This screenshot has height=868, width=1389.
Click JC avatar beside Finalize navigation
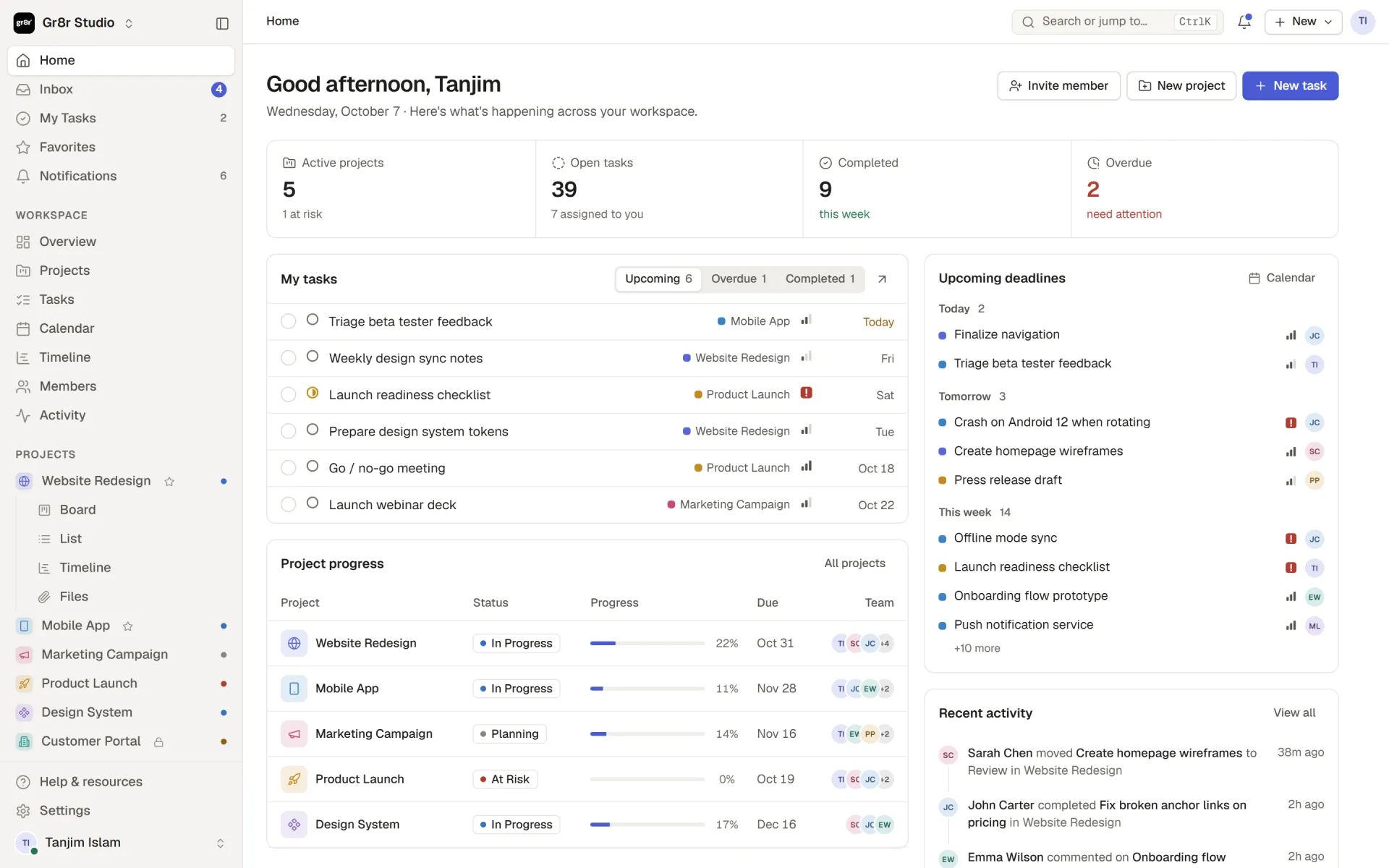pyautogui.click(x=1314, y=336)
